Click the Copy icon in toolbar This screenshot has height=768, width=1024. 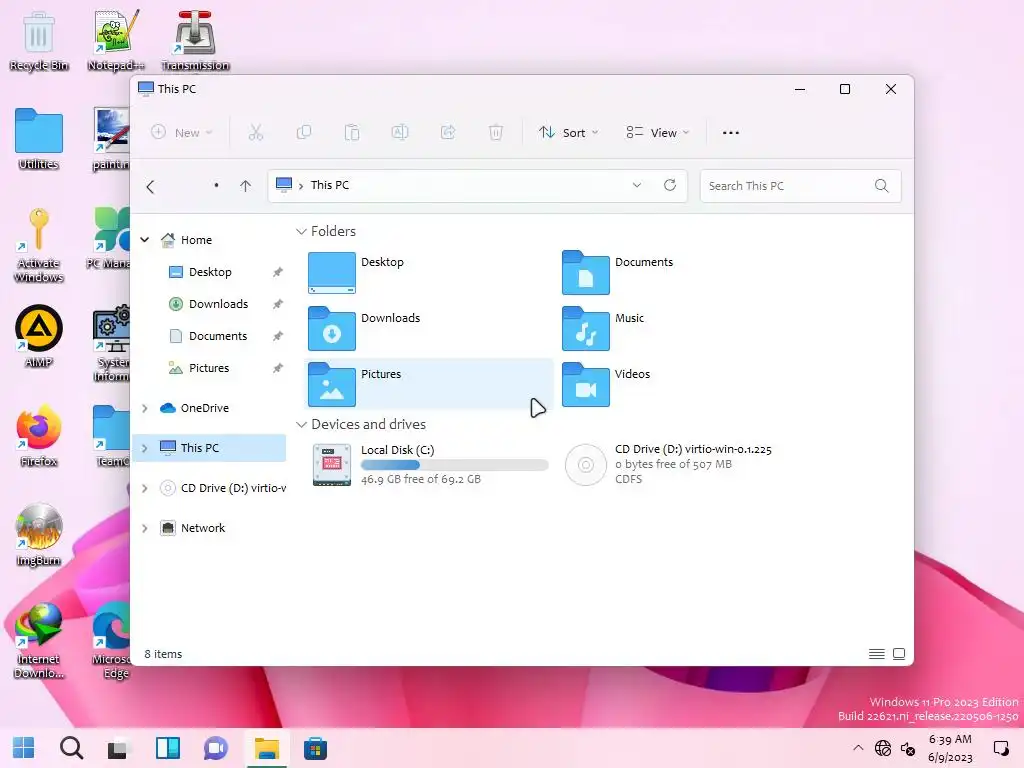(x=304, y=133)
